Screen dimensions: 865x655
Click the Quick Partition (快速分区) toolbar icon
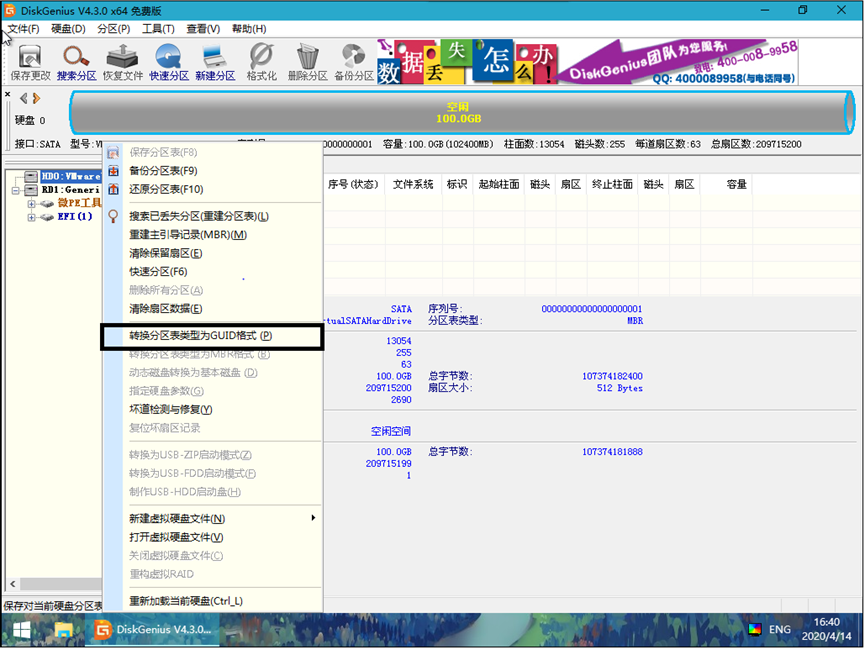169,62
